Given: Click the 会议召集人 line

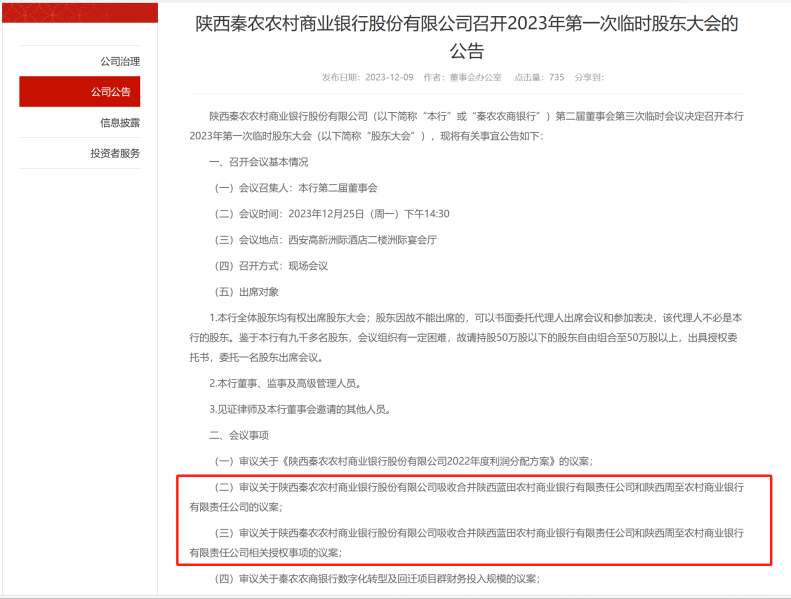Looking at the screenshot, I should 297,188.
